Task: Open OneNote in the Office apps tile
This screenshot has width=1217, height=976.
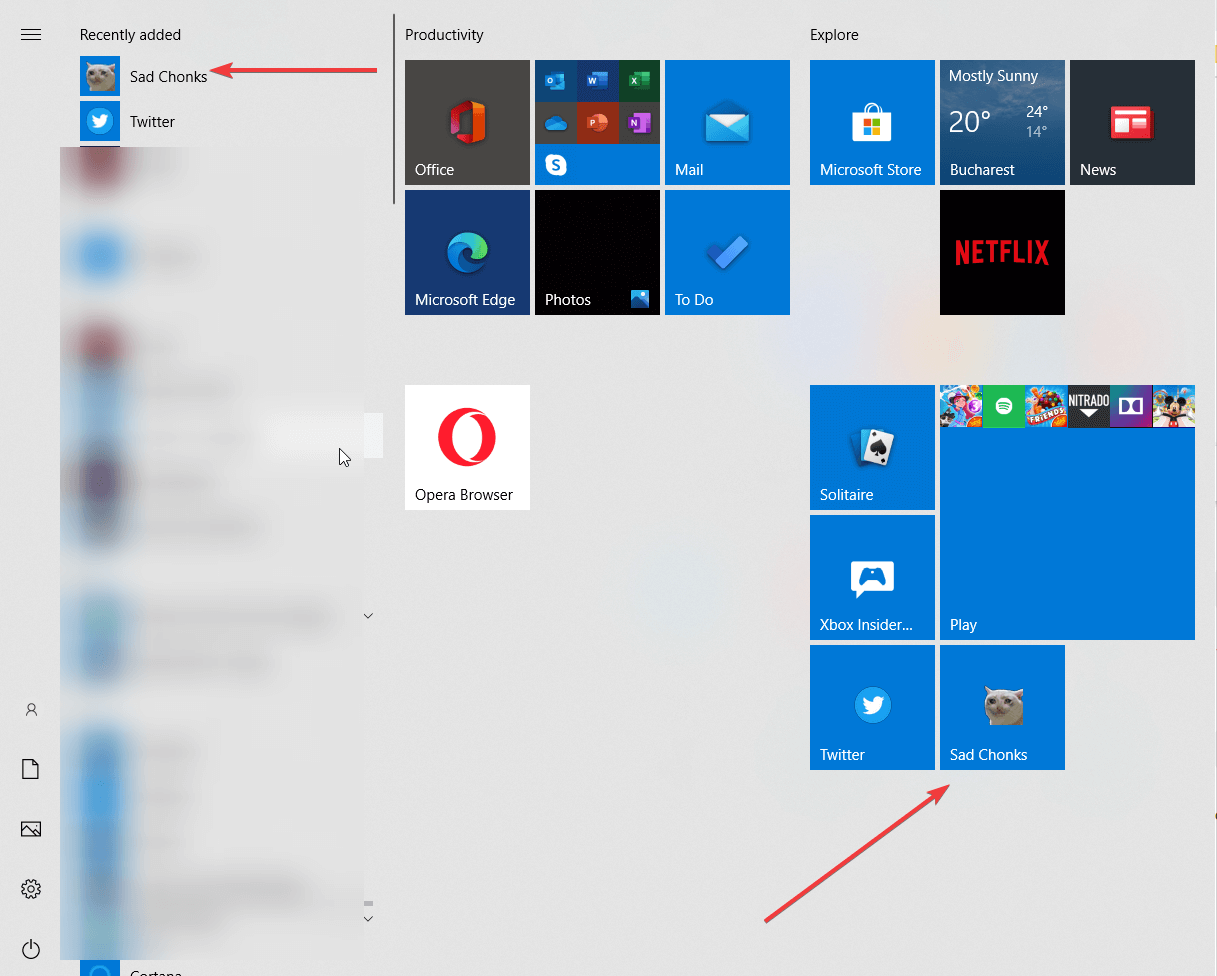Action: (x=639, y=122)
